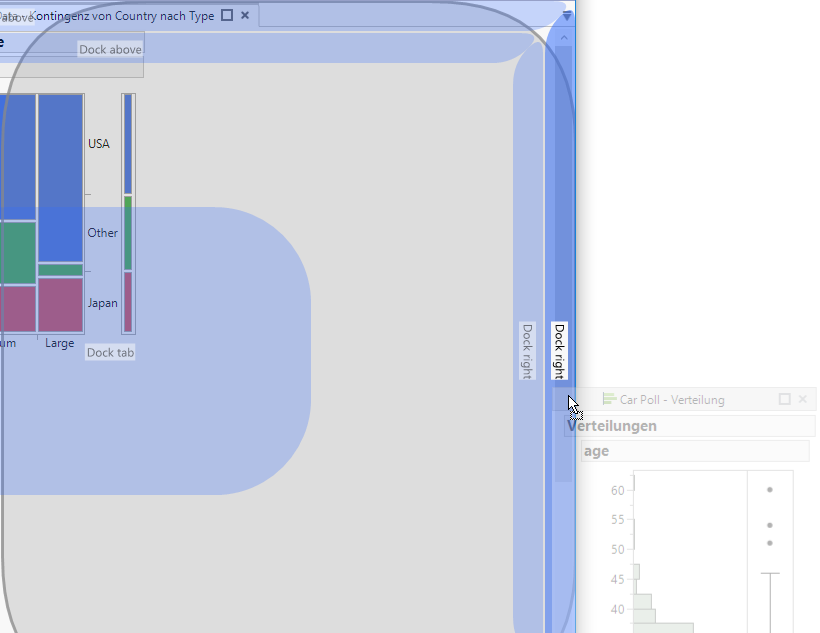Open the tab list dropdown arrow at top right
Viewport: 820px width, 633px height.
click(567, 16)
